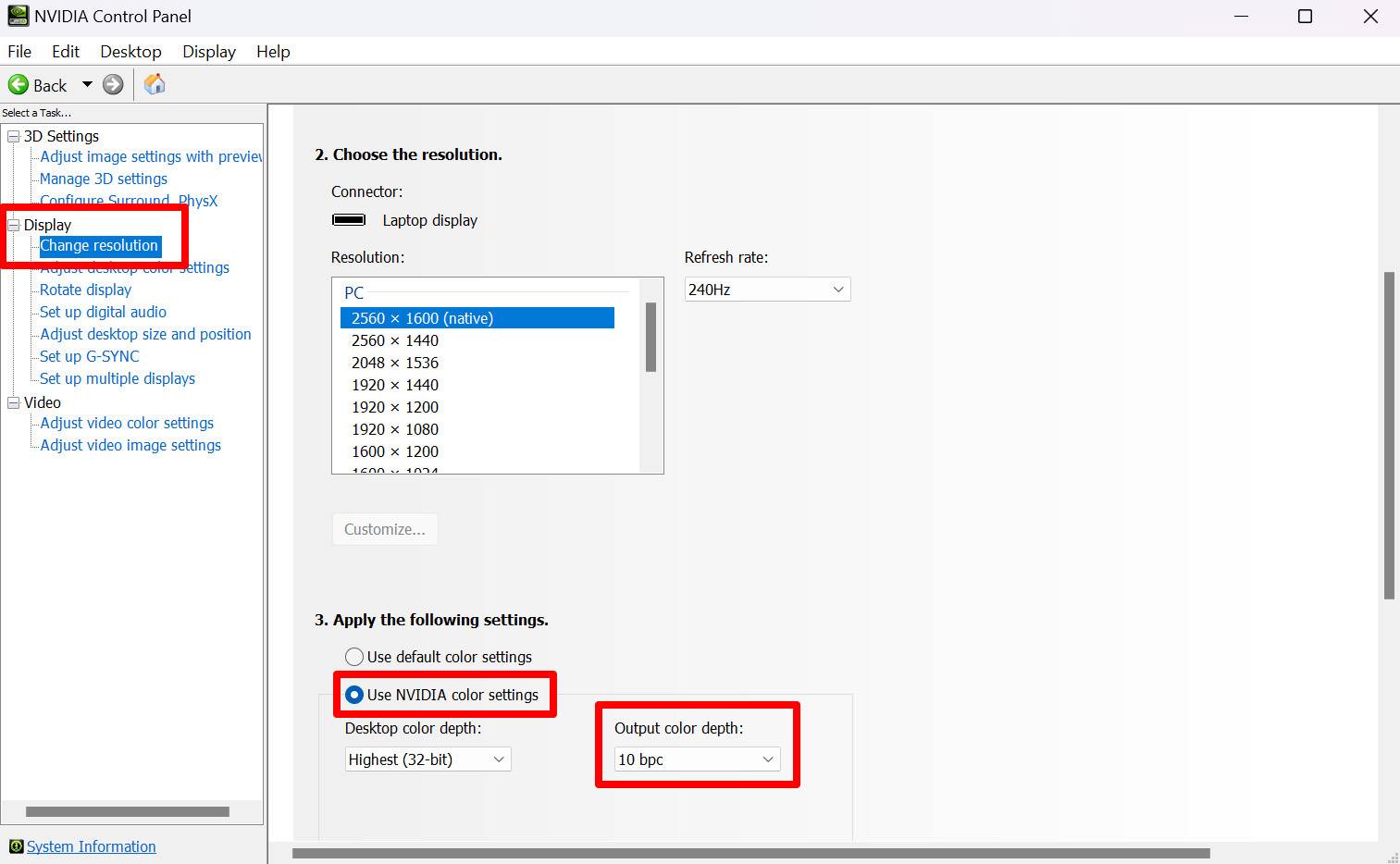Select Use default color settings radio

354,657
